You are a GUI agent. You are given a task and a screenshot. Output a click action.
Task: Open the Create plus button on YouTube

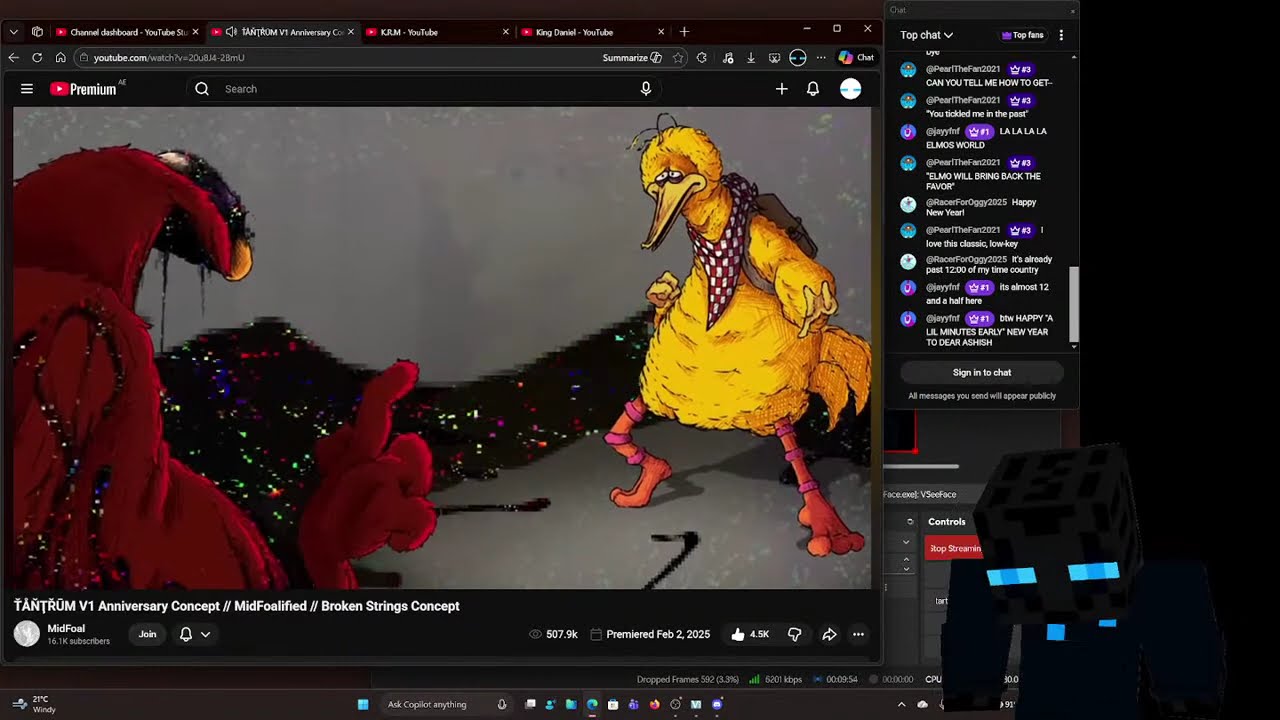(782, 89)
